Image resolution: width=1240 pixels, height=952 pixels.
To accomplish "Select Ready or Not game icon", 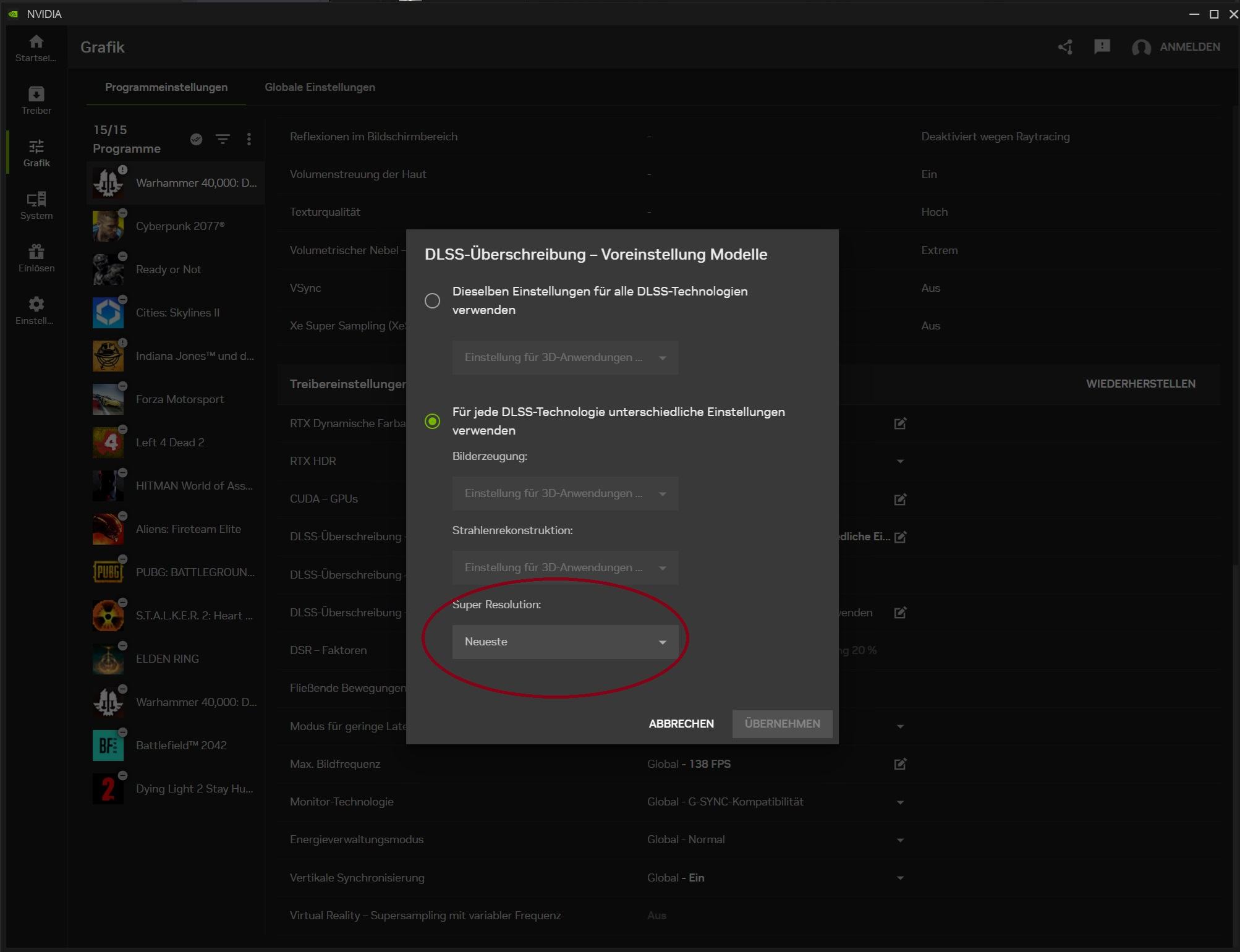I will point(108,270).
